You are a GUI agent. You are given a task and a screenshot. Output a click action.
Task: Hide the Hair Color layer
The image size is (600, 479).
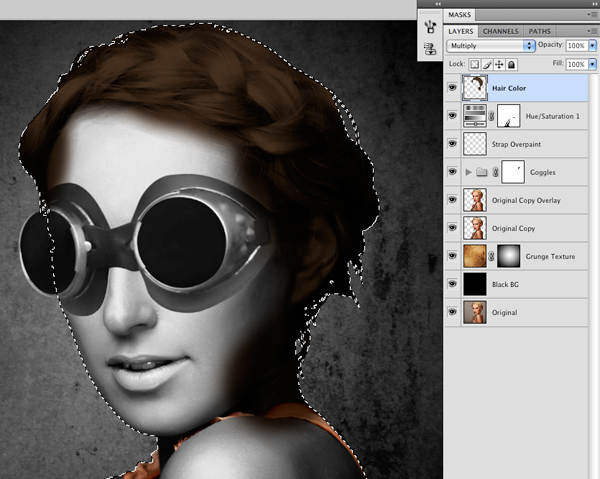click(452, 88)
